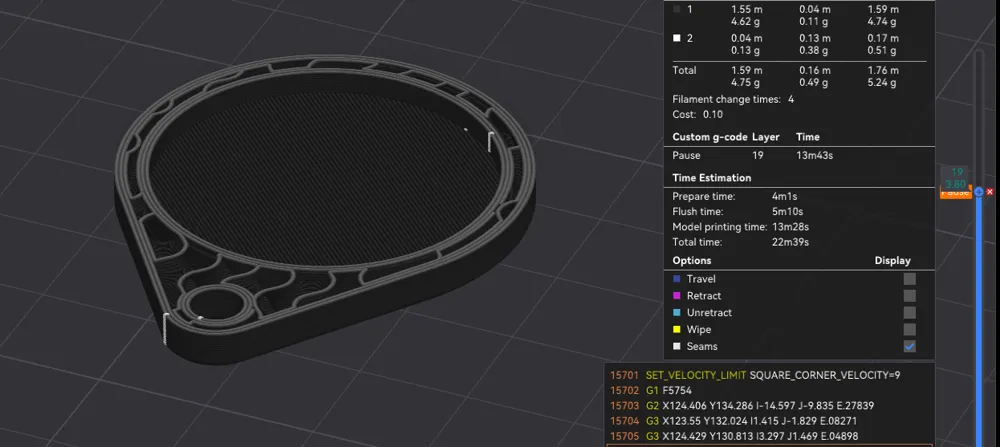Click the cyan Unretract color square

pos(677,312)
